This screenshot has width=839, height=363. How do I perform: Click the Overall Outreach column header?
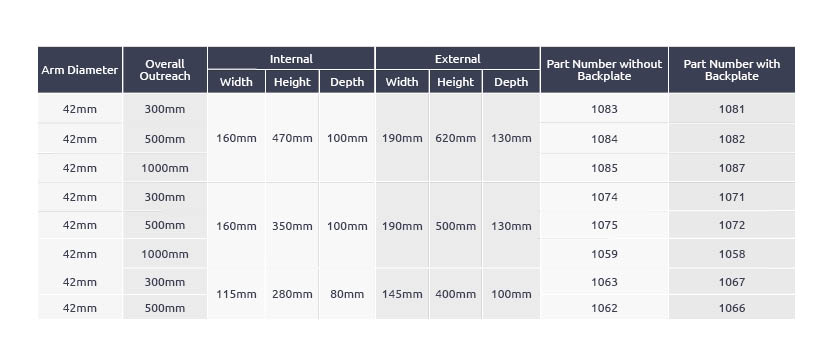point(165,70)
